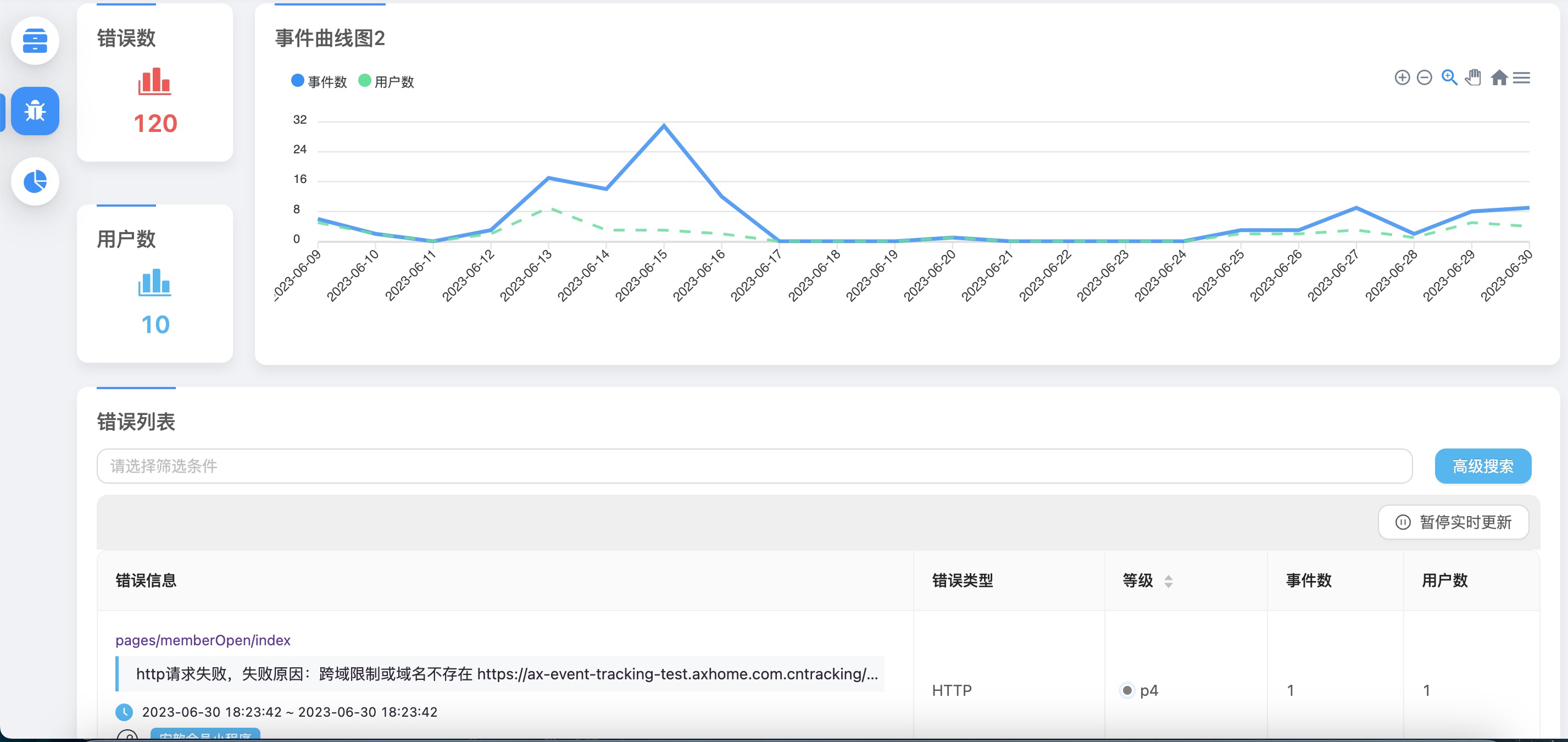1568x742 pixels.
Task: Click the 事件曲线图2 chart title
Action: point(330,38)
